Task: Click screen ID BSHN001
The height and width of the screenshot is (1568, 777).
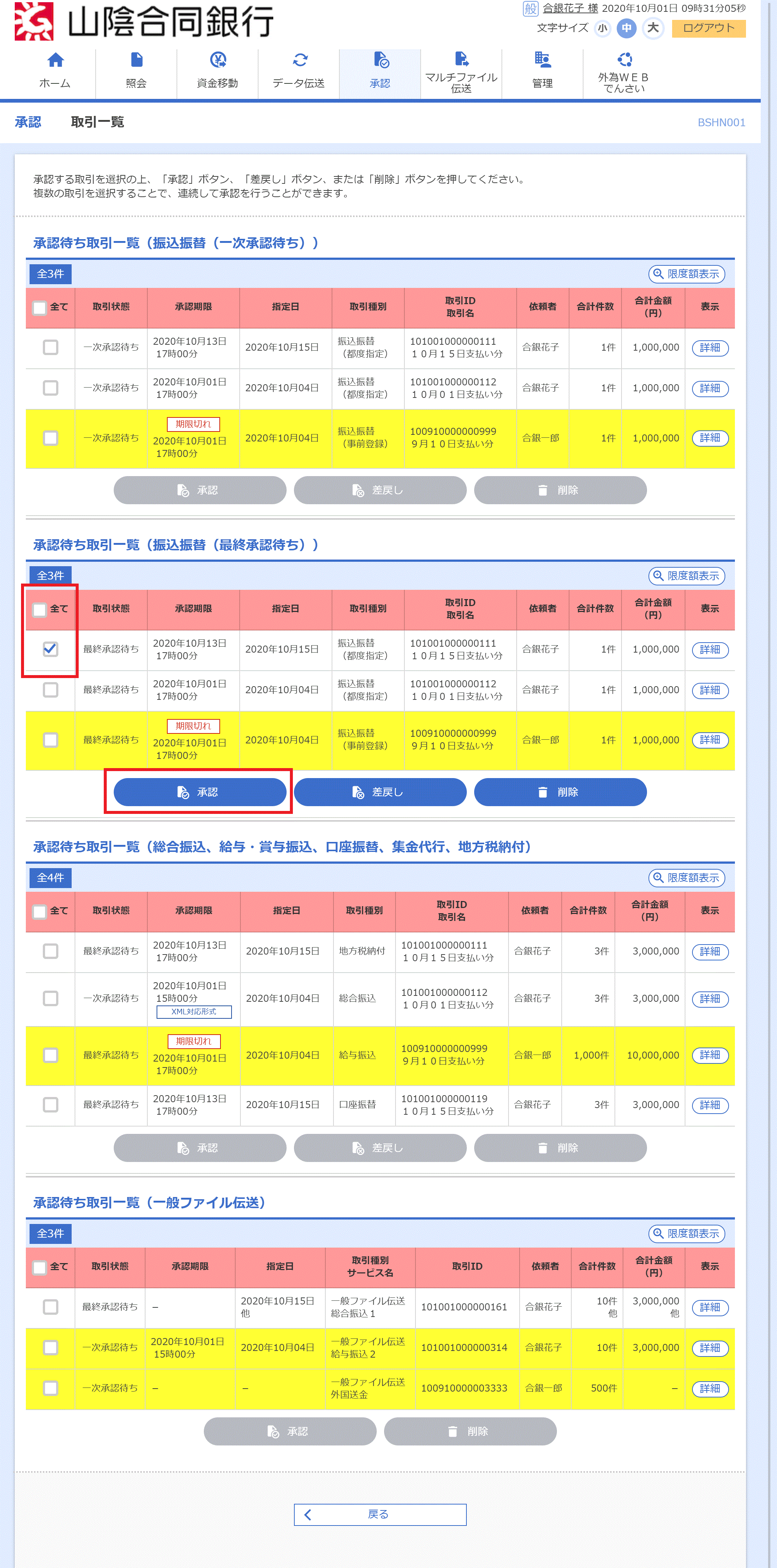Action: click(721, 122)
